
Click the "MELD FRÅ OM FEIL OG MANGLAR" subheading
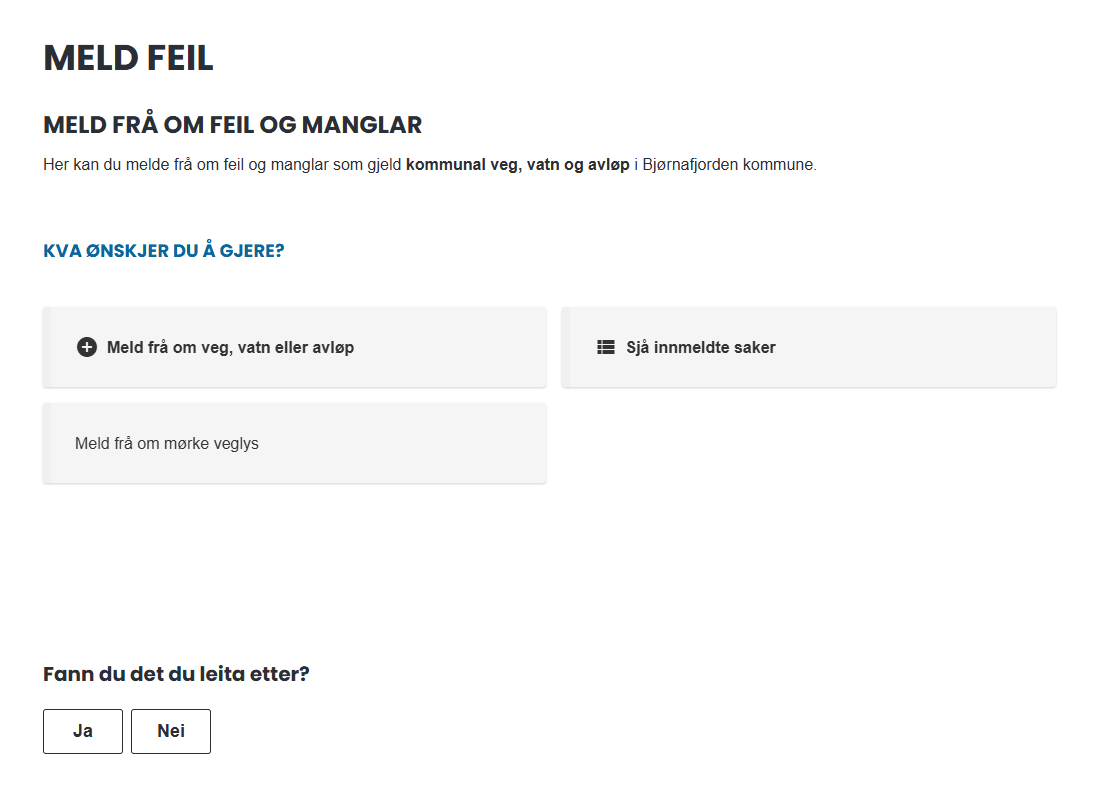pos(232,125)
